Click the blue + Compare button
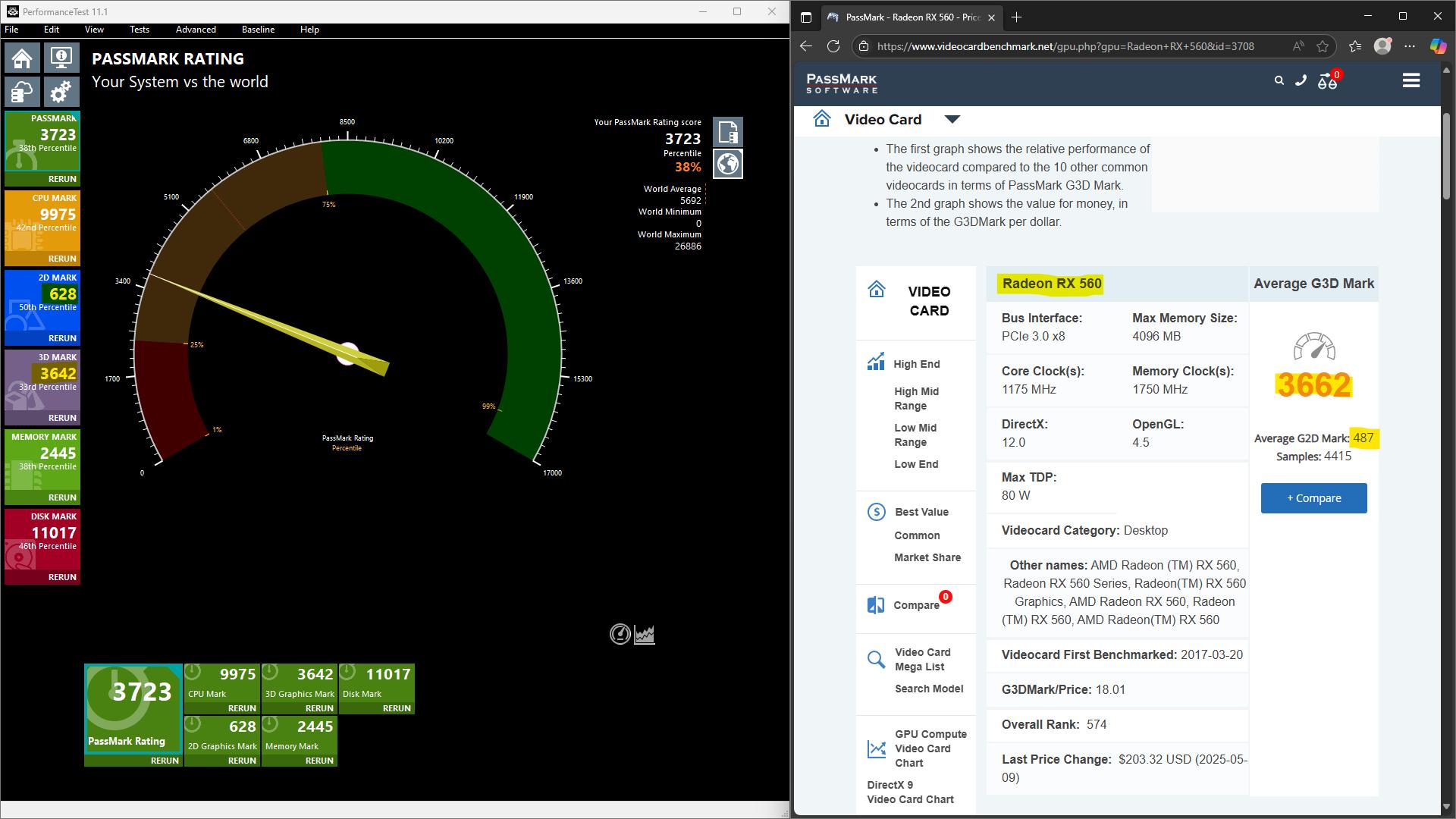 [x=1314, y=498]
